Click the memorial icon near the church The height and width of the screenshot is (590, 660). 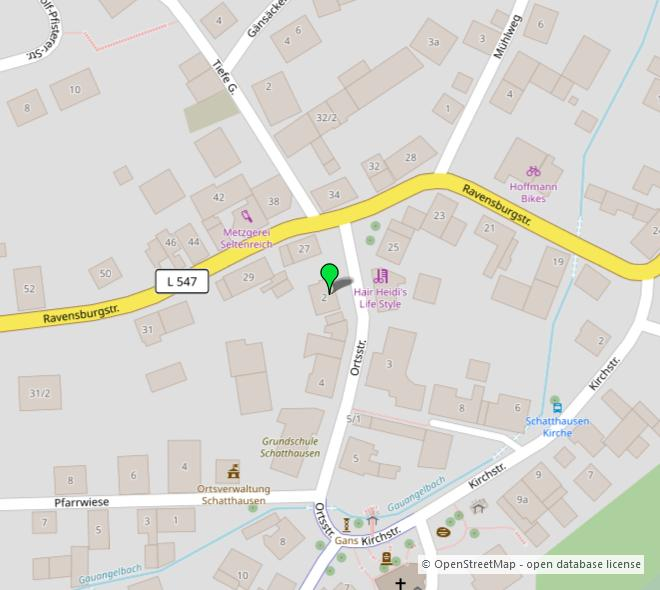[386, 558]
